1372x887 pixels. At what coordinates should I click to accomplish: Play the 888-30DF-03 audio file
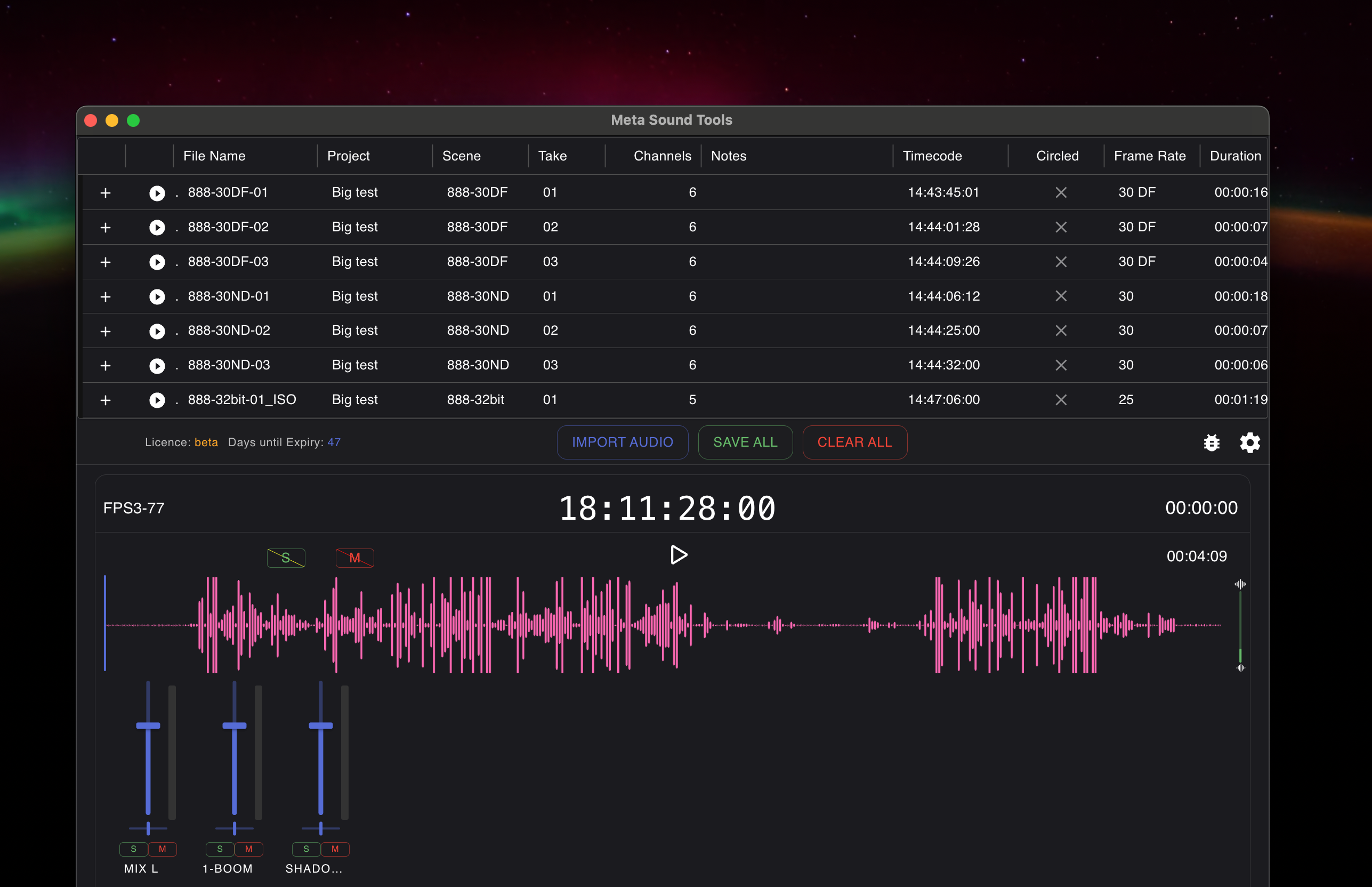click(x=157, y=262)
